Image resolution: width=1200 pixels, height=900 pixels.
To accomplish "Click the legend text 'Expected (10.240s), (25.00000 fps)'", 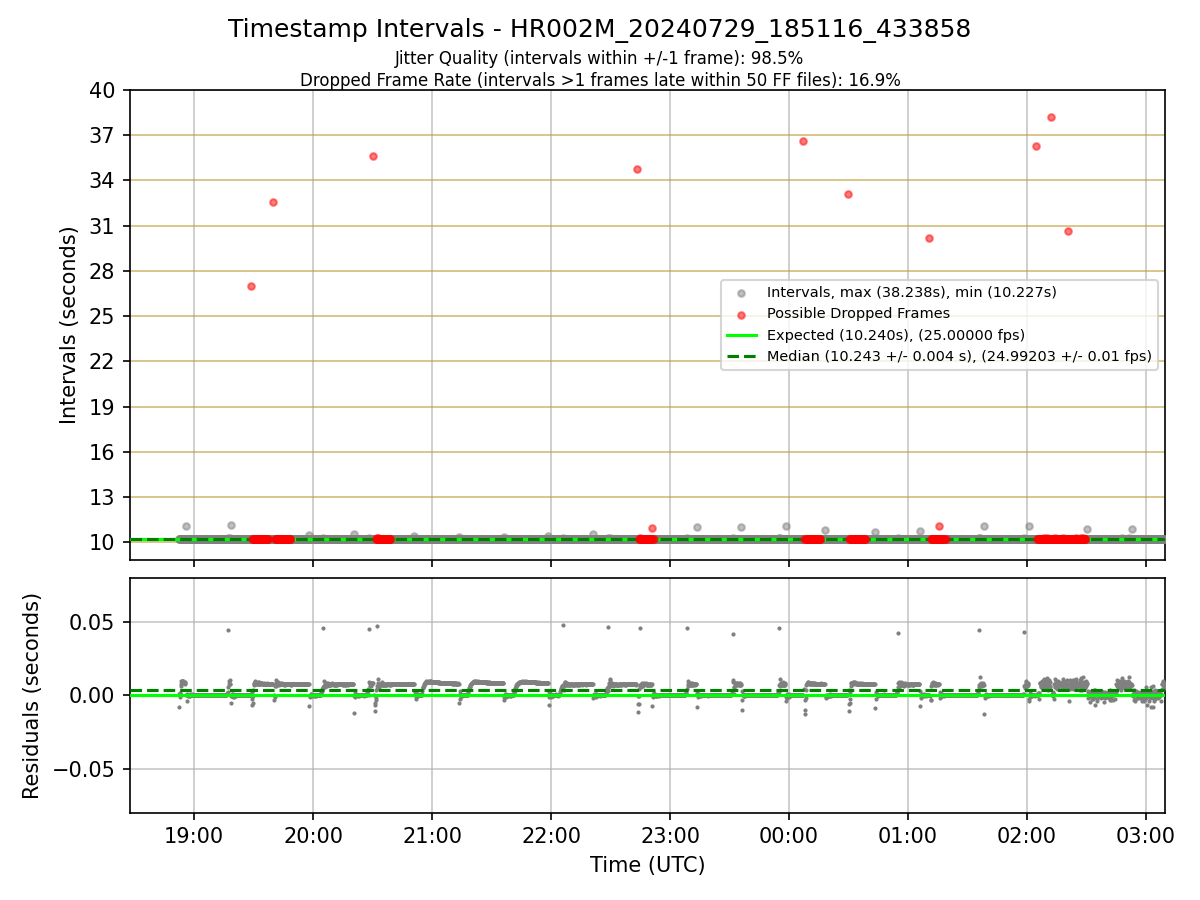I will click(895, 335).
